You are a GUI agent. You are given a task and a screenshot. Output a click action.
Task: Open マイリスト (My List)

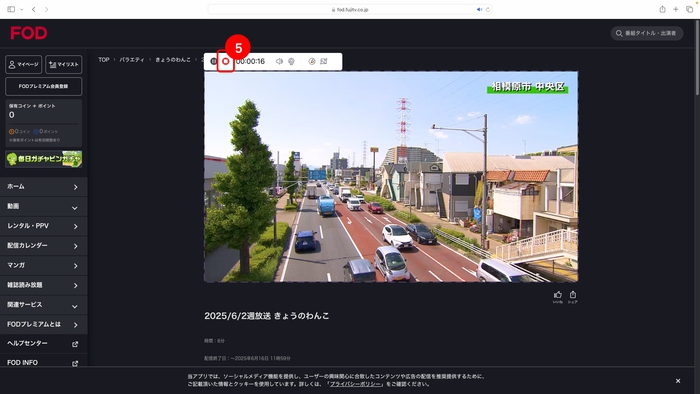[x=63, y=64]
